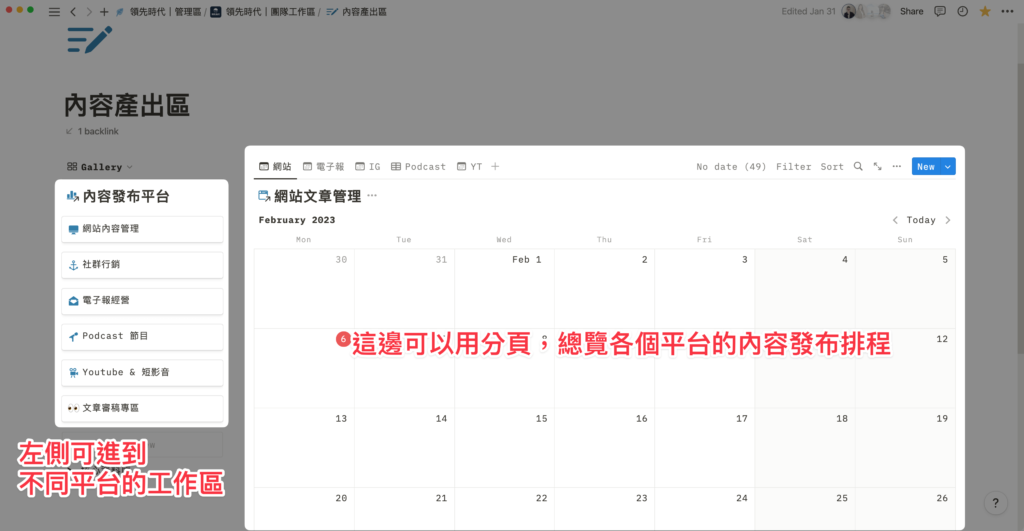
Task: Open 領先時代｜管理區 breadcrumb
Action: coord(159,12)
